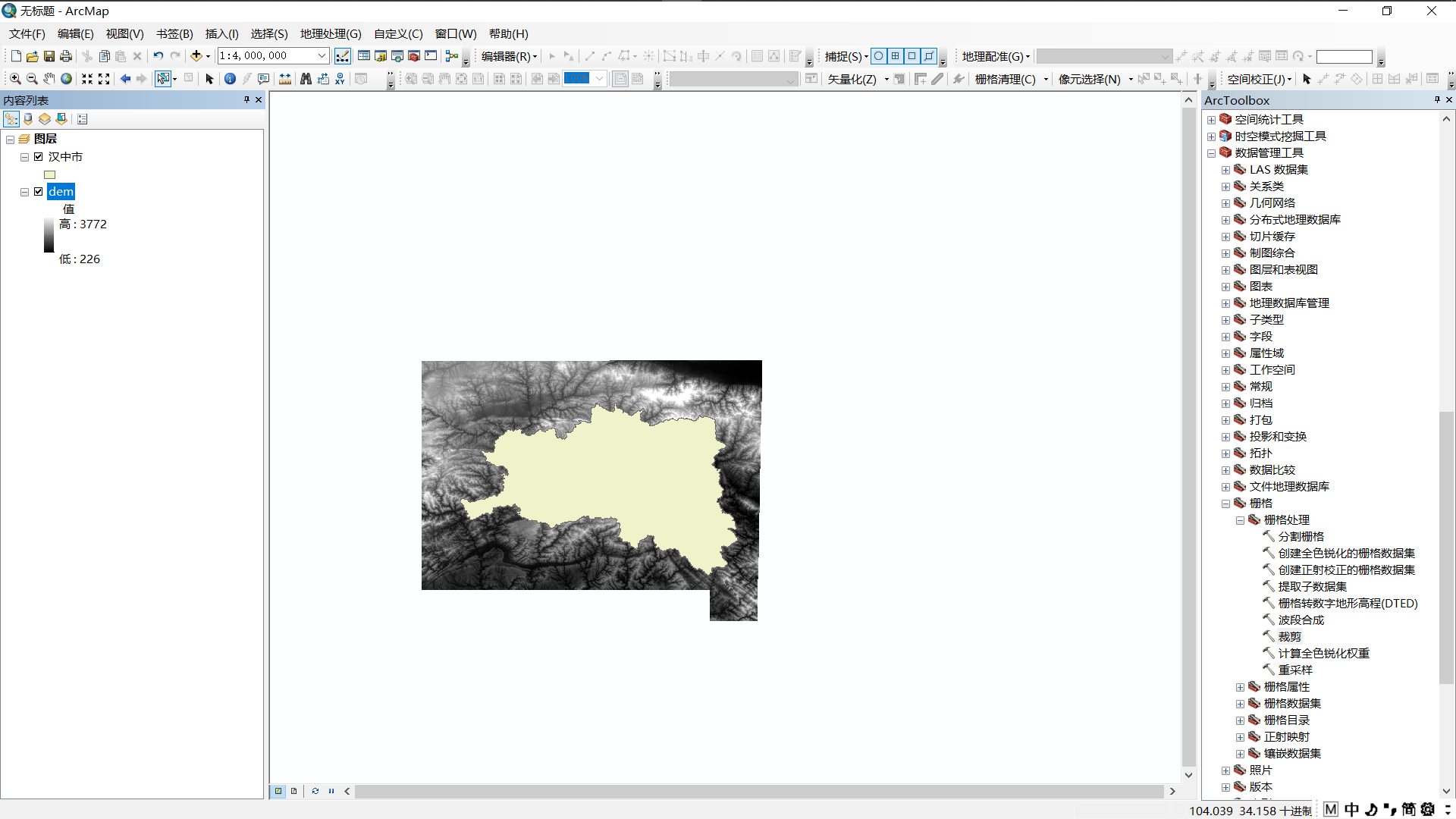Switch to layout view button
This screenshot has width=1456, height=819.
pos(294,791)
